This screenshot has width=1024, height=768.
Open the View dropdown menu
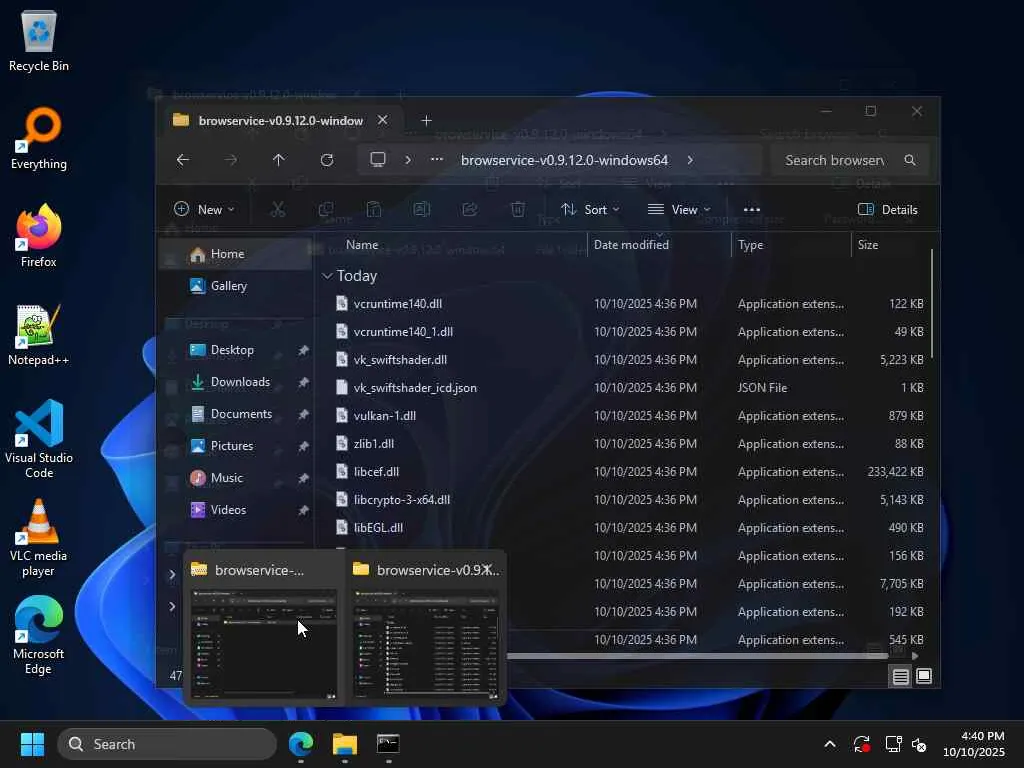pyautogui.click(x=679, y=210)
